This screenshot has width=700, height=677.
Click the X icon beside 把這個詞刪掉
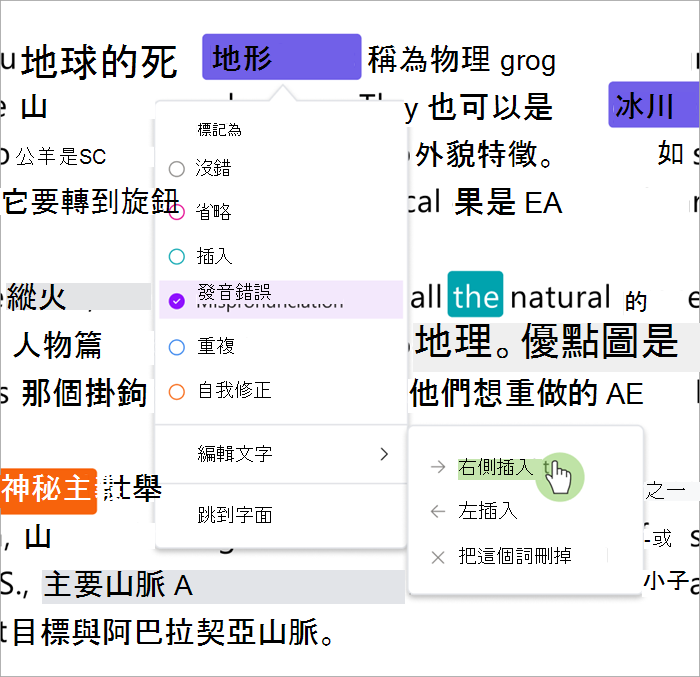[438, 557]
